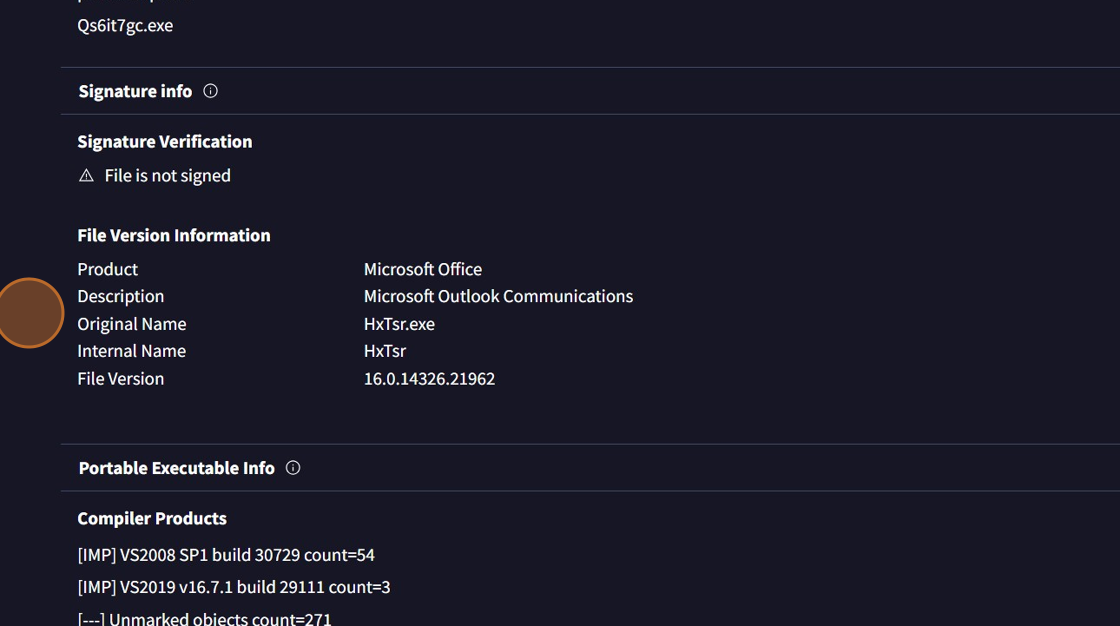Click the HxTsr internal name value

point(384,351)
